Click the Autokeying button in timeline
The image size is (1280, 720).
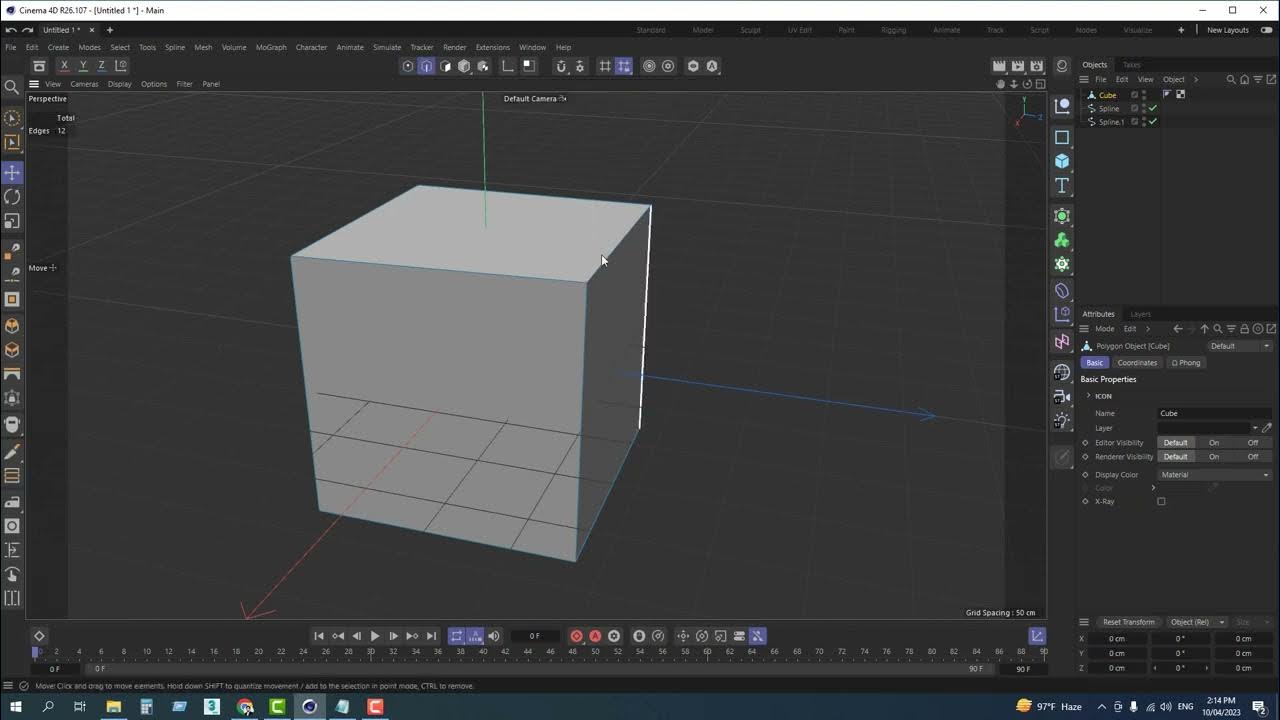pyautogui.click(x=595, y=636)
